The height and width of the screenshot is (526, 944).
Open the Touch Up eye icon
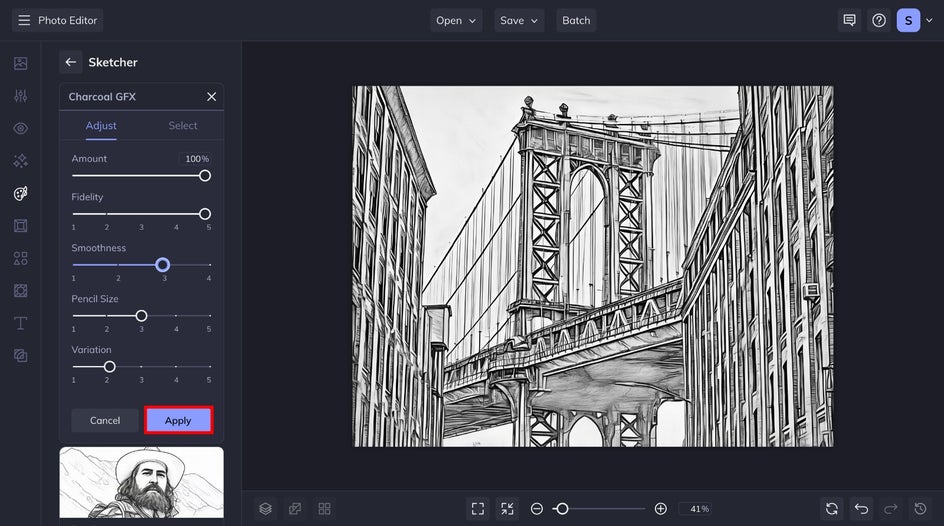pos(20,128)
